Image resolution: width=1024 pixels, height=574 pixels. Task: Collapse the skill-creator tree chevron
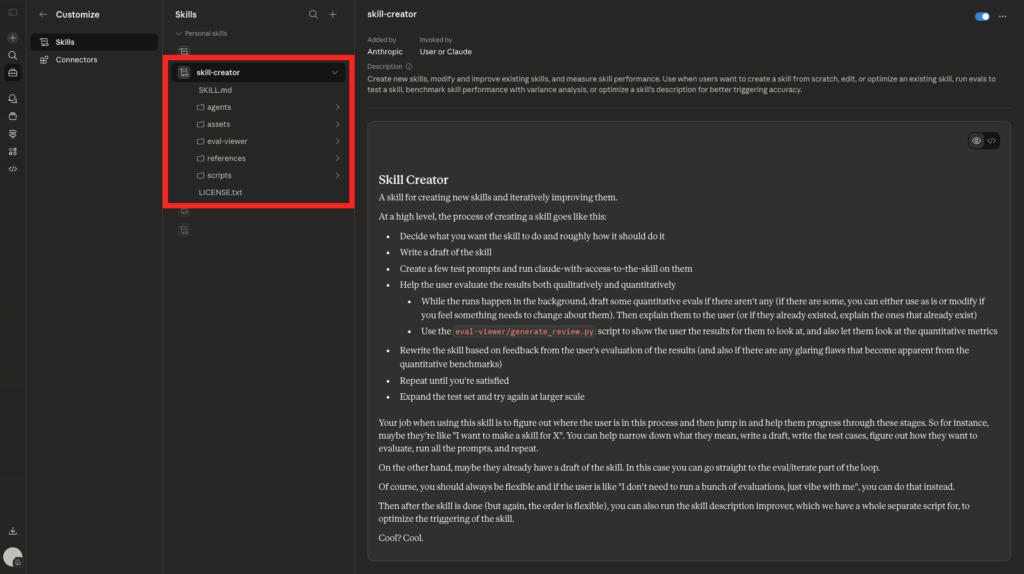[x=334, y=73]
